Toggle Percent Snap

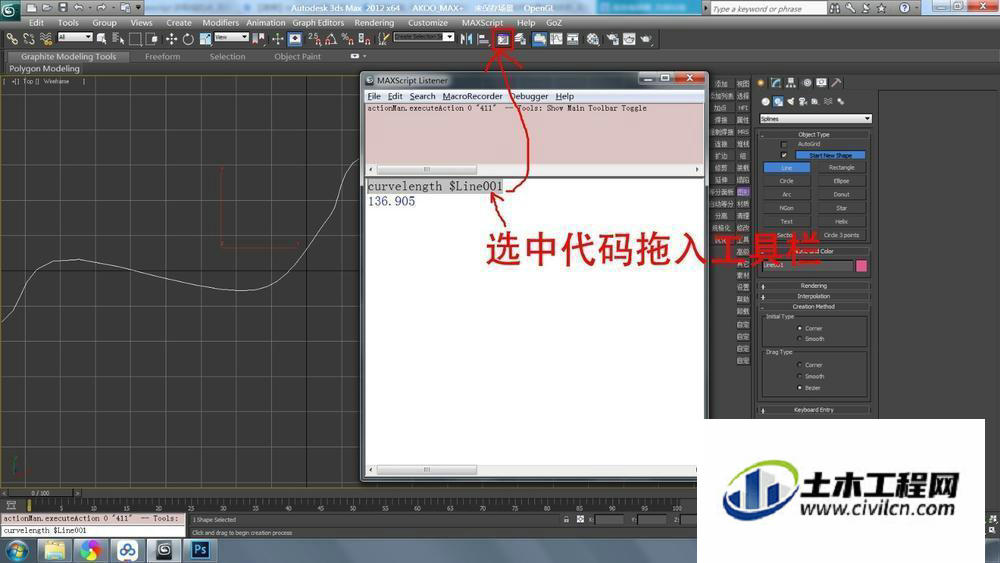[x=348, y=40]
